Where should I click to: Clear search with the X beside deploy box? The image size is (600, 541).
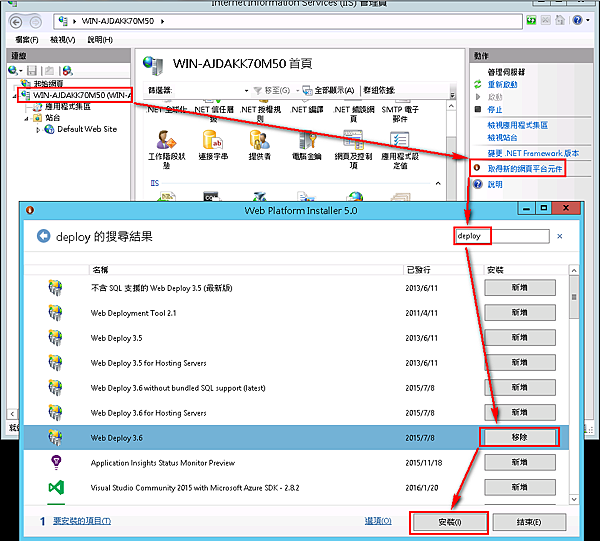[x=559, y=236]
